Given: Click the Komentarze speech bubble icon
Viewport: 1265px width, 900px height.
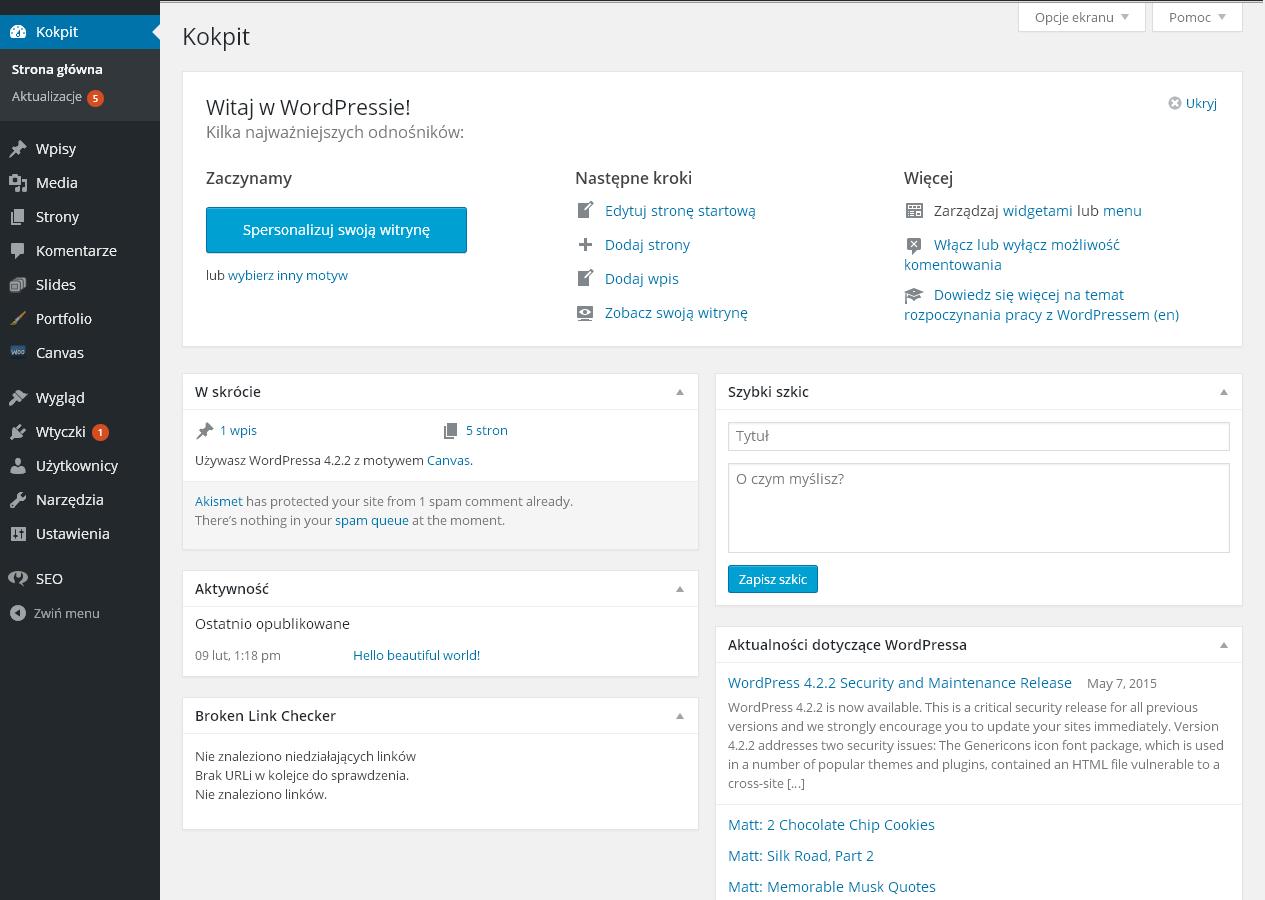Looking at the screenshot, I should pyautogui.click(x=18, y=251).
